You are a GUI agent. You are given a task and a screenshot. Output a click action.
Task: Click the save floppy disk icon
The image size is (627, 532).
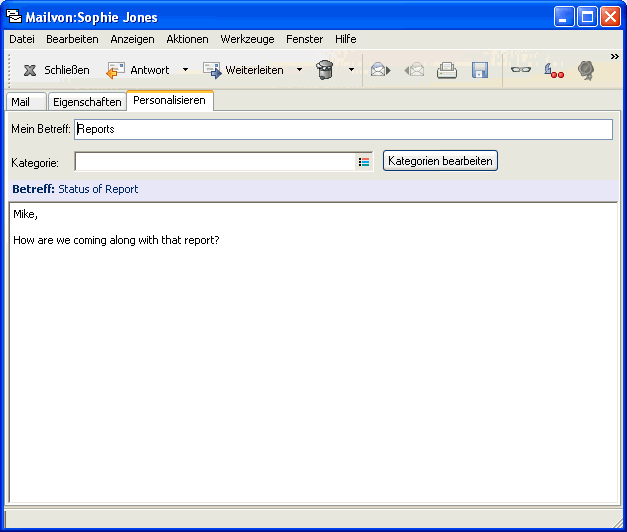[x=480, y=70]
